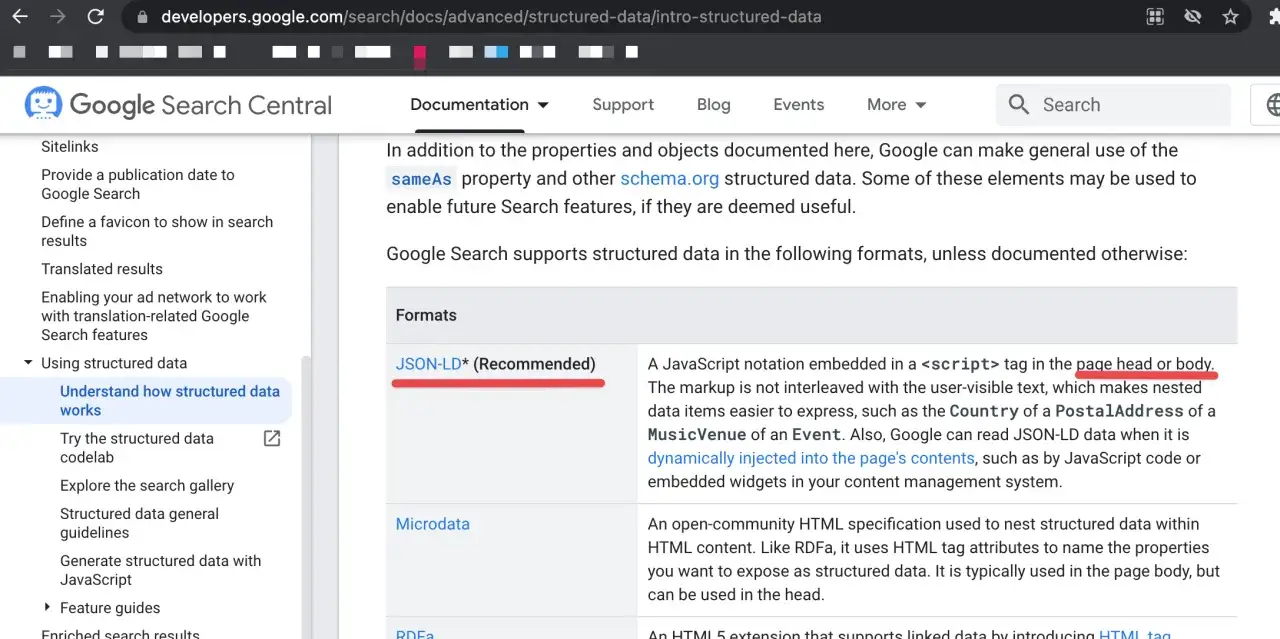Screen dimensions: 1280x639
Task: Click the lock icon in address bar
Action: (142, 17)
